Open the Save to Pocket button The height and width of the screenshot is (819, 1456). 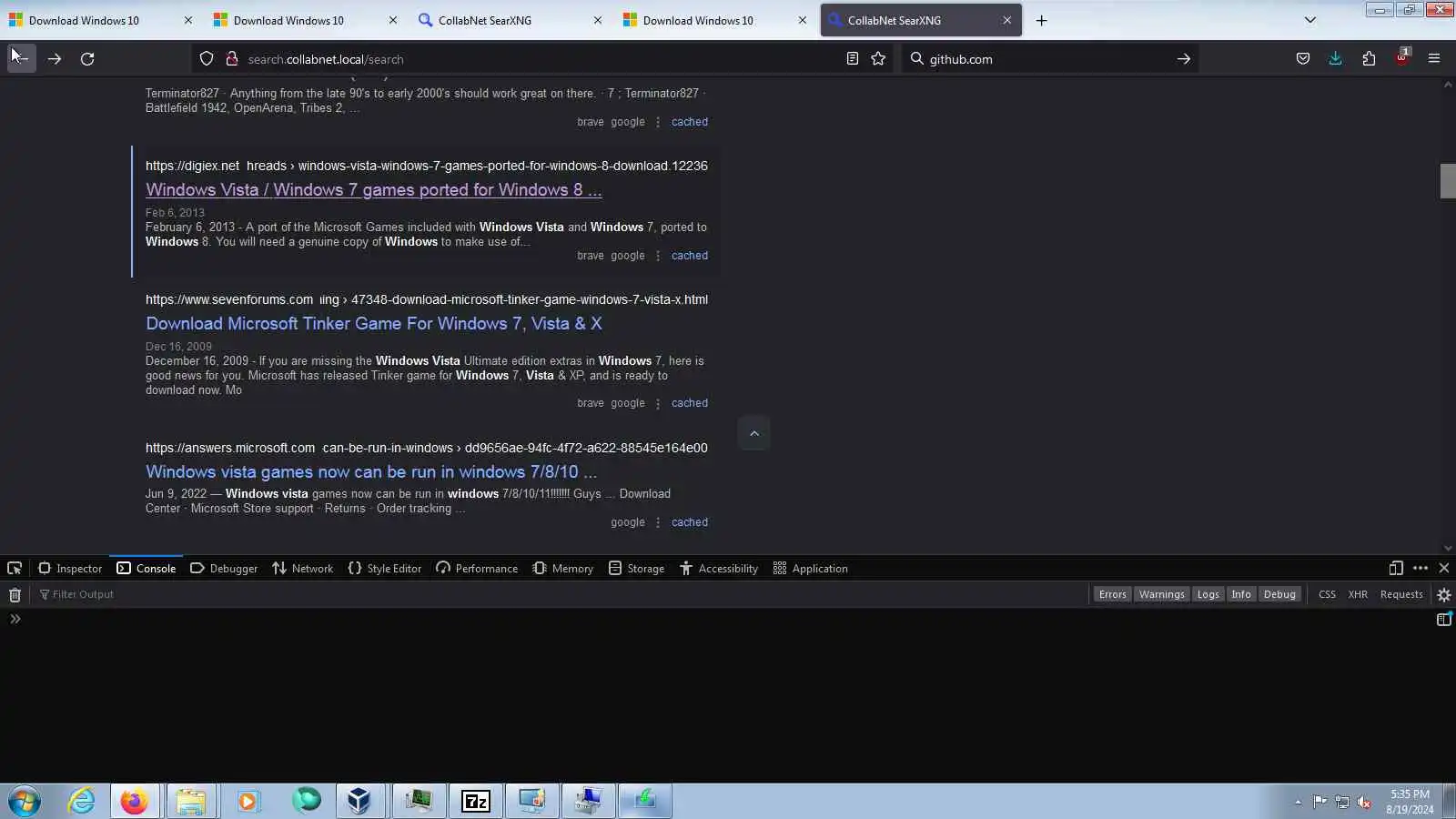[x=1303, y=59]
